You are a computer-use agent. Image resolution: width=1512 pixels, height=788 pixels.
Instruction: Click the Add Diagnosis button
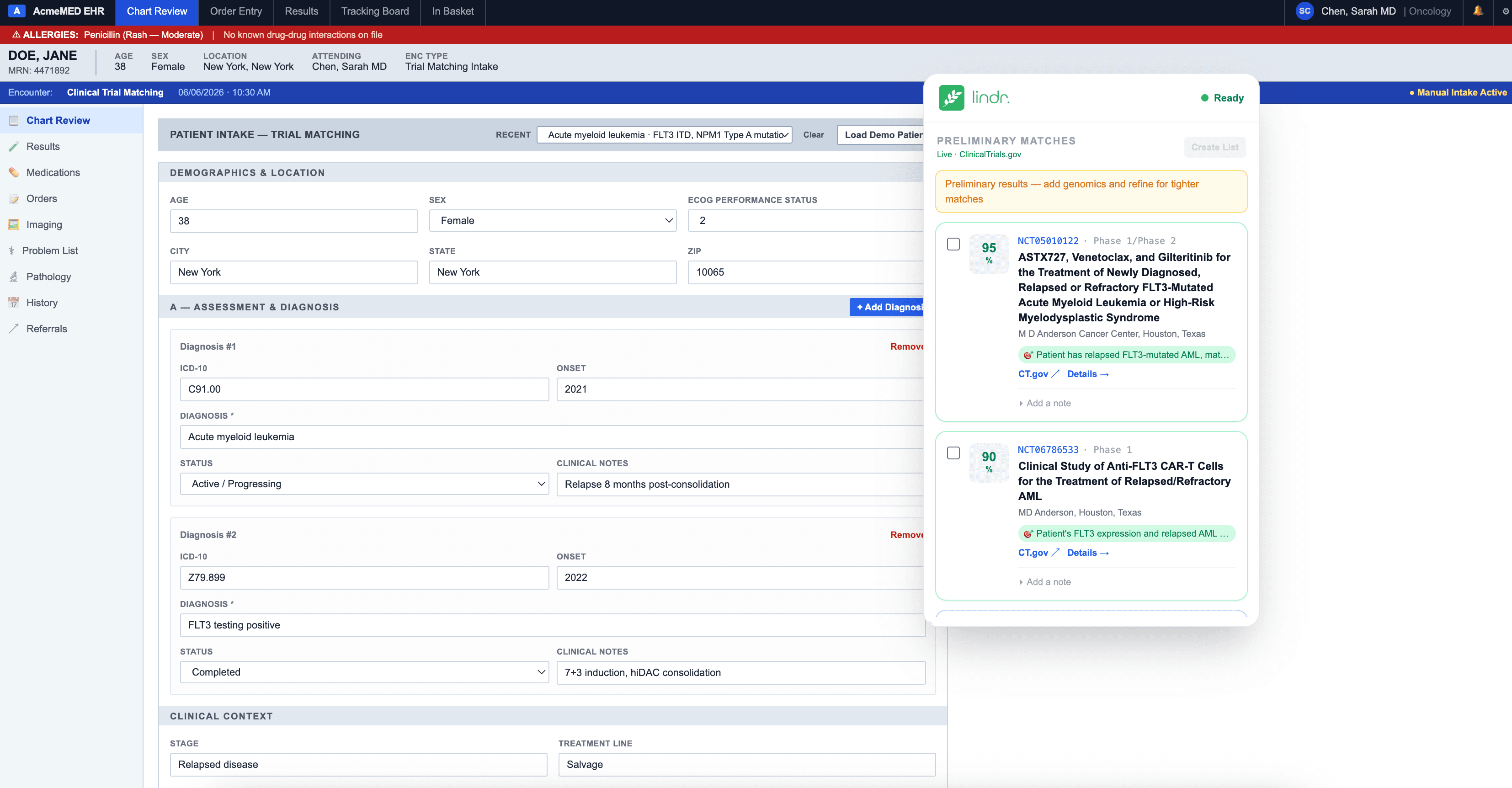click(886, 307)
